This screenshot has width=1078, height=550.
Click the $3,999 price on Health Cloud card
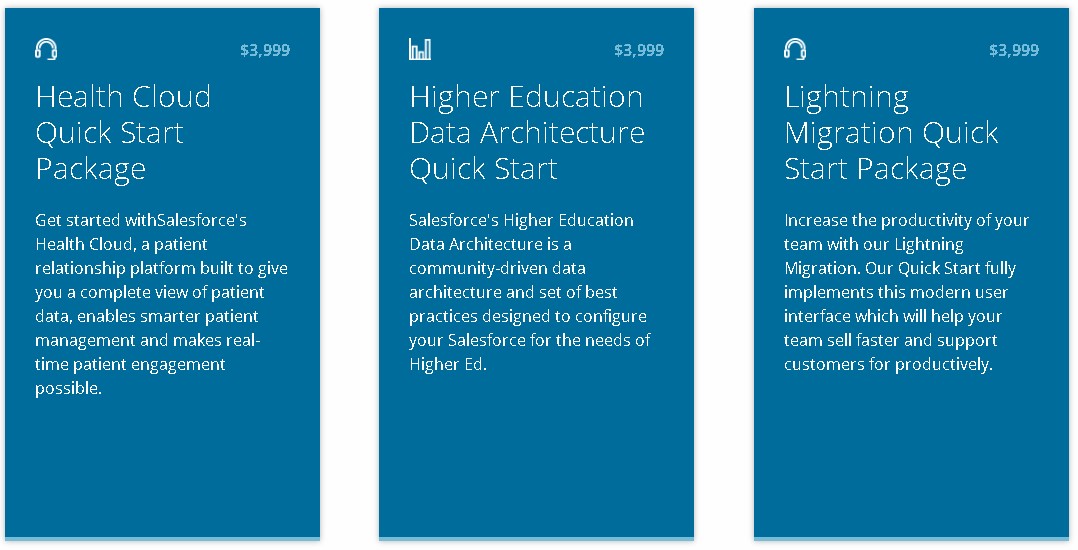[265, 50]
